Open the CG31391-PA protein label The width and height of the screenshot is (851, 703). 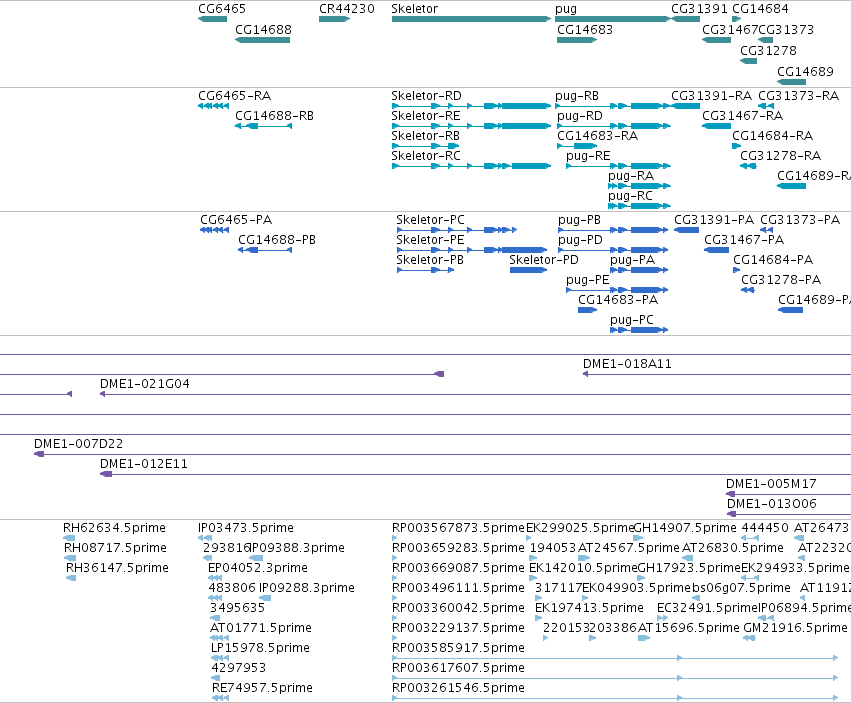[714, 220]
